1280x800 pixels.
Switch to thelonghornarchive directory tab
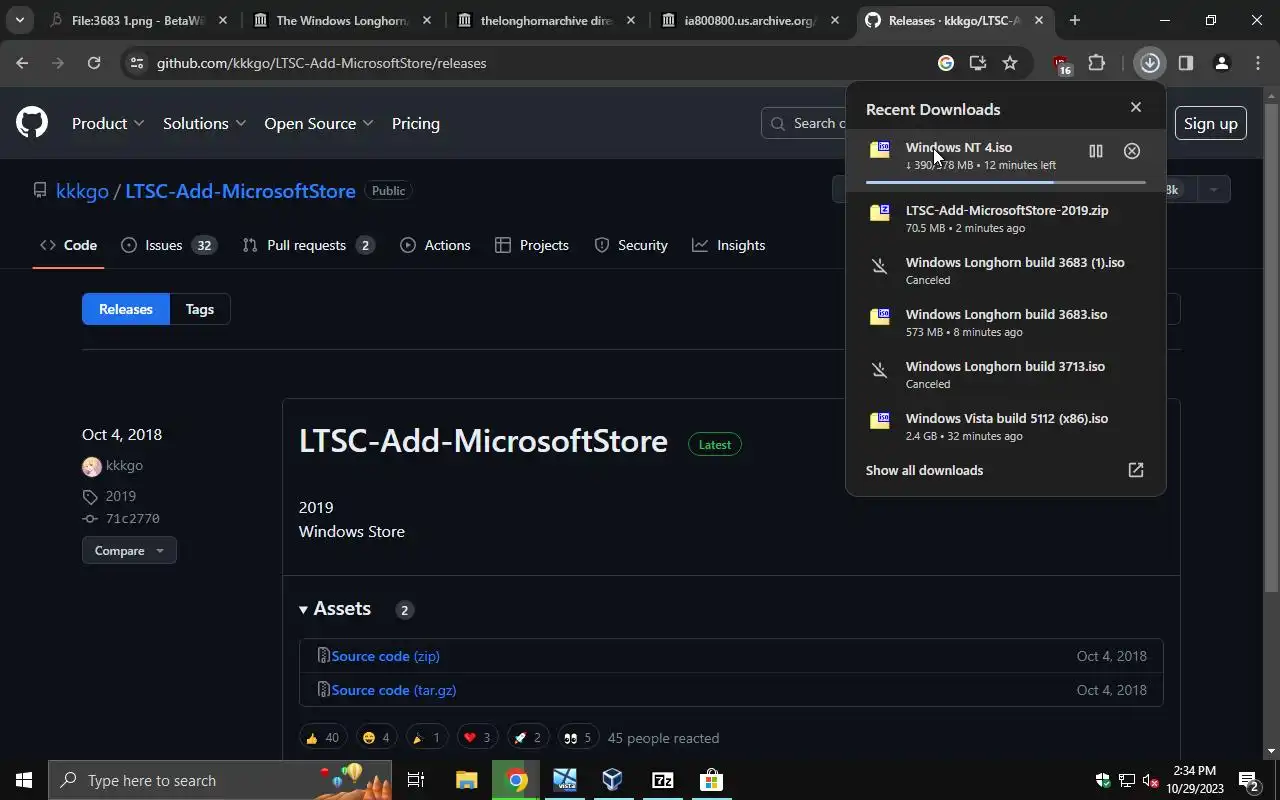click(545, 20)
